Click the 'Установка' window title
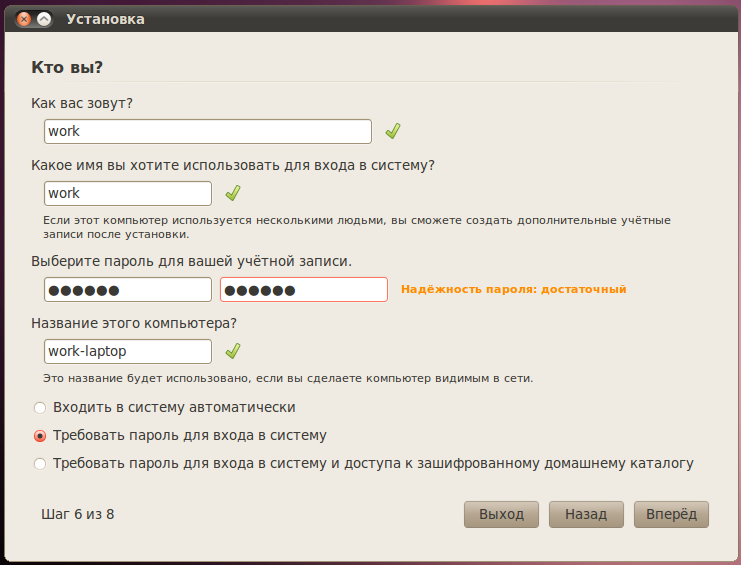The width and height of the screenshot is (741, 565). 105,19
